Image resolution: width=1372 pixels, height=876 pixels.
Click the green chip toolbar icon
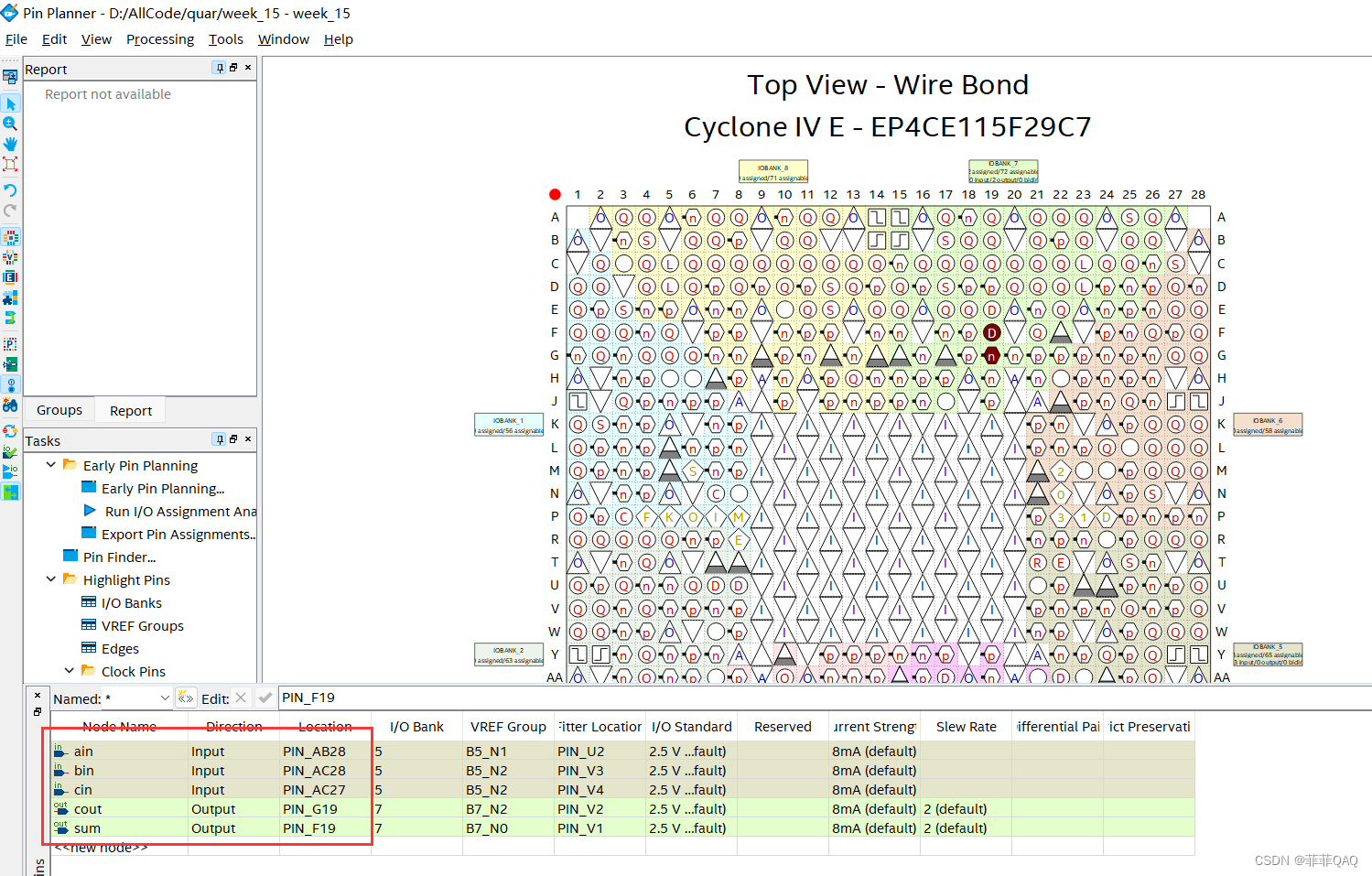tap(10, 364)
